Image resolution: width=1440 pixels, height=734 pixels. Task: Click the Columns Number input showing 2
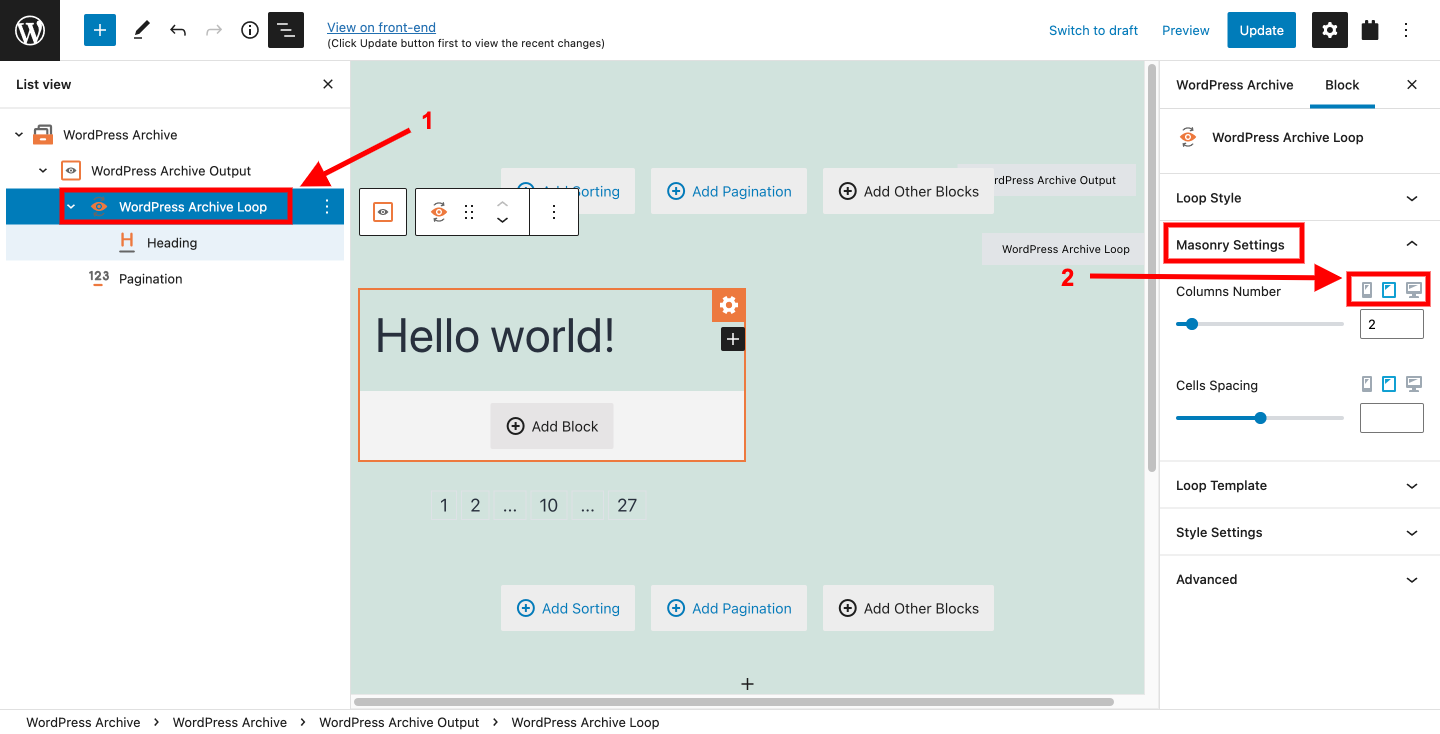pyautogui.click(x=1392, y=324)
